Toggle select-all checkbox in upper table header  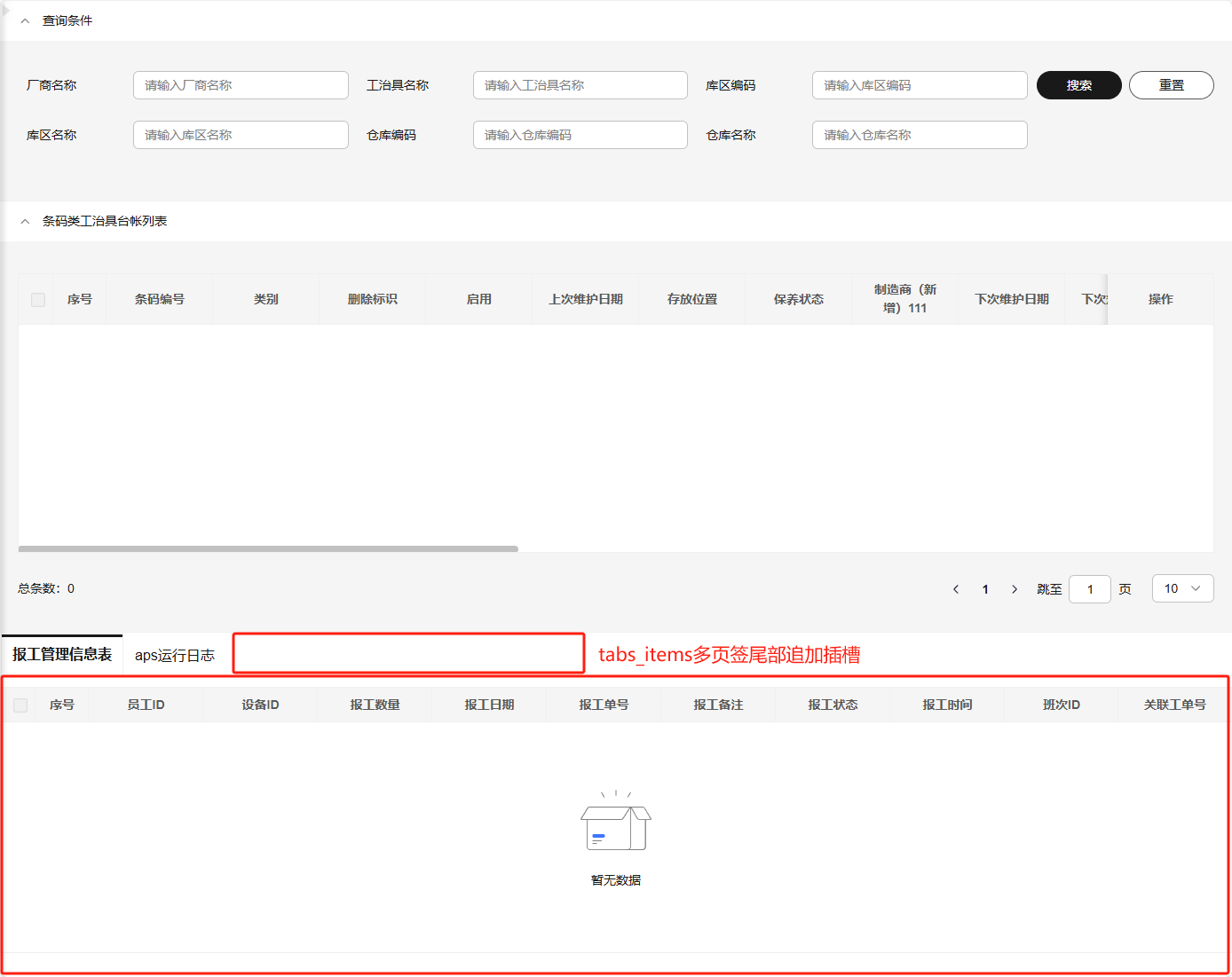pyautogui.click(x=38, y=300)
